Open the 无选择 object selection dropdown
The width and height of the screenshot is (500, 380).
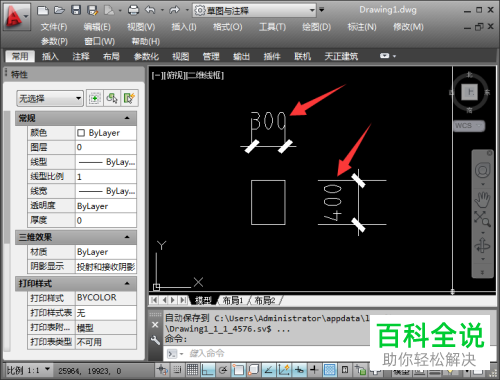pos(50,98)
